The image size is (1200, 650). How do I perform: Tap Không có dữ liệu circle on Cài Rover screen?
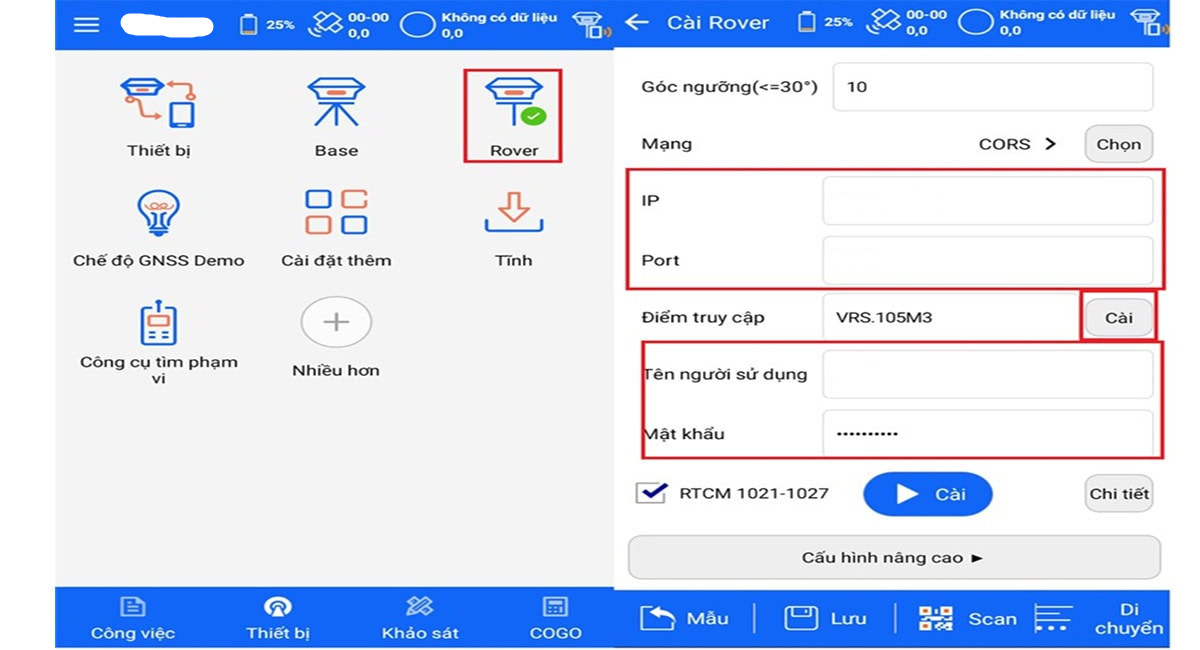pos(975,23)
